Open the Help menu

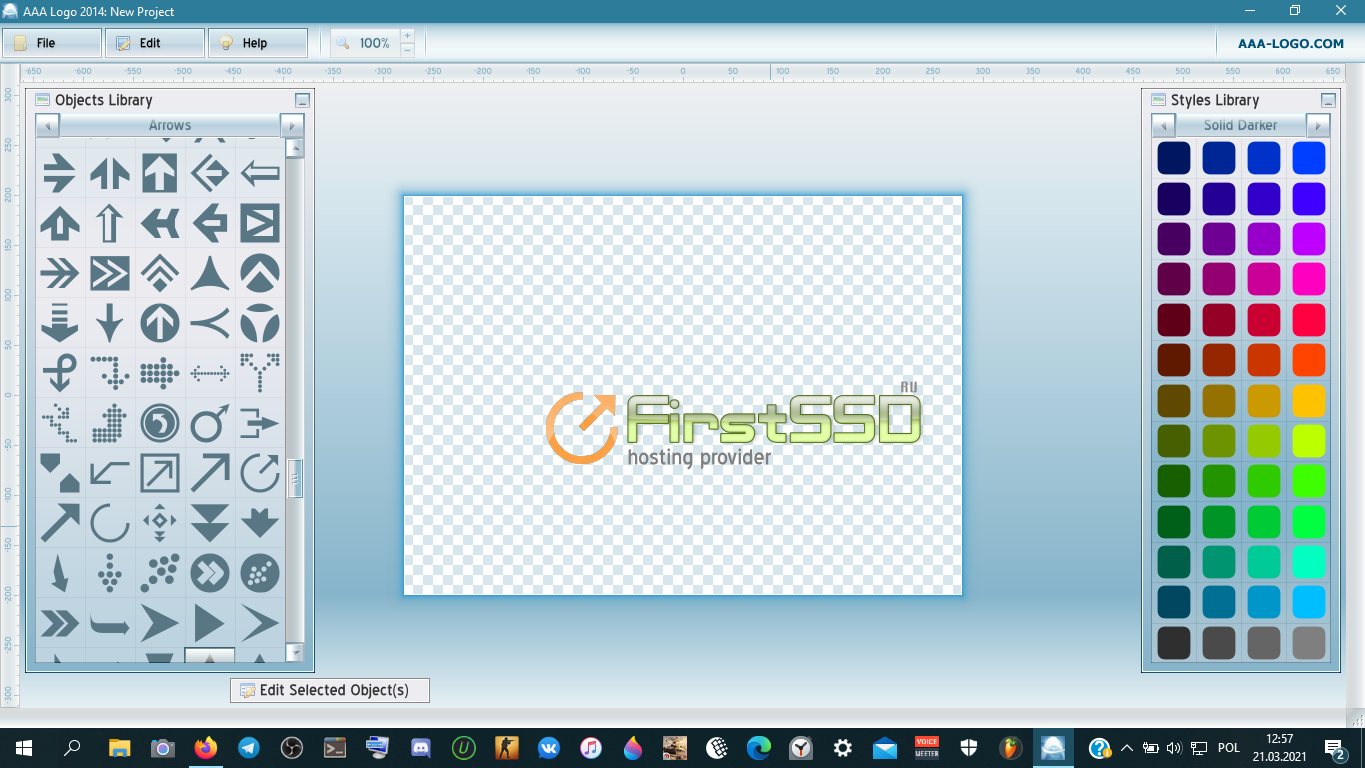[258, 43]
